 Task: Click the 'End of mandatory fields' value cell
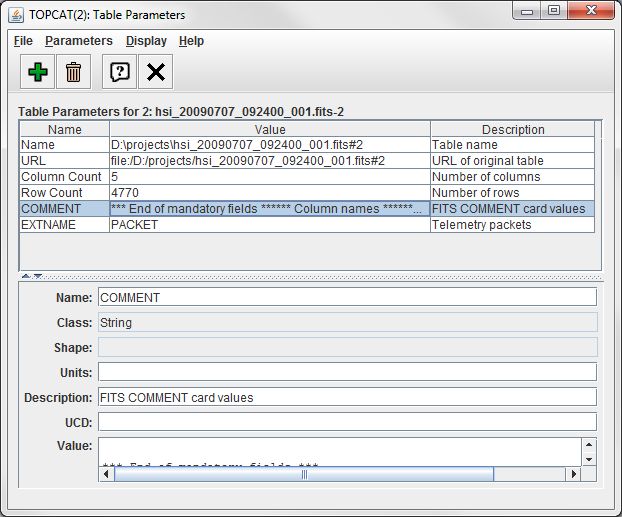(270, 209)
